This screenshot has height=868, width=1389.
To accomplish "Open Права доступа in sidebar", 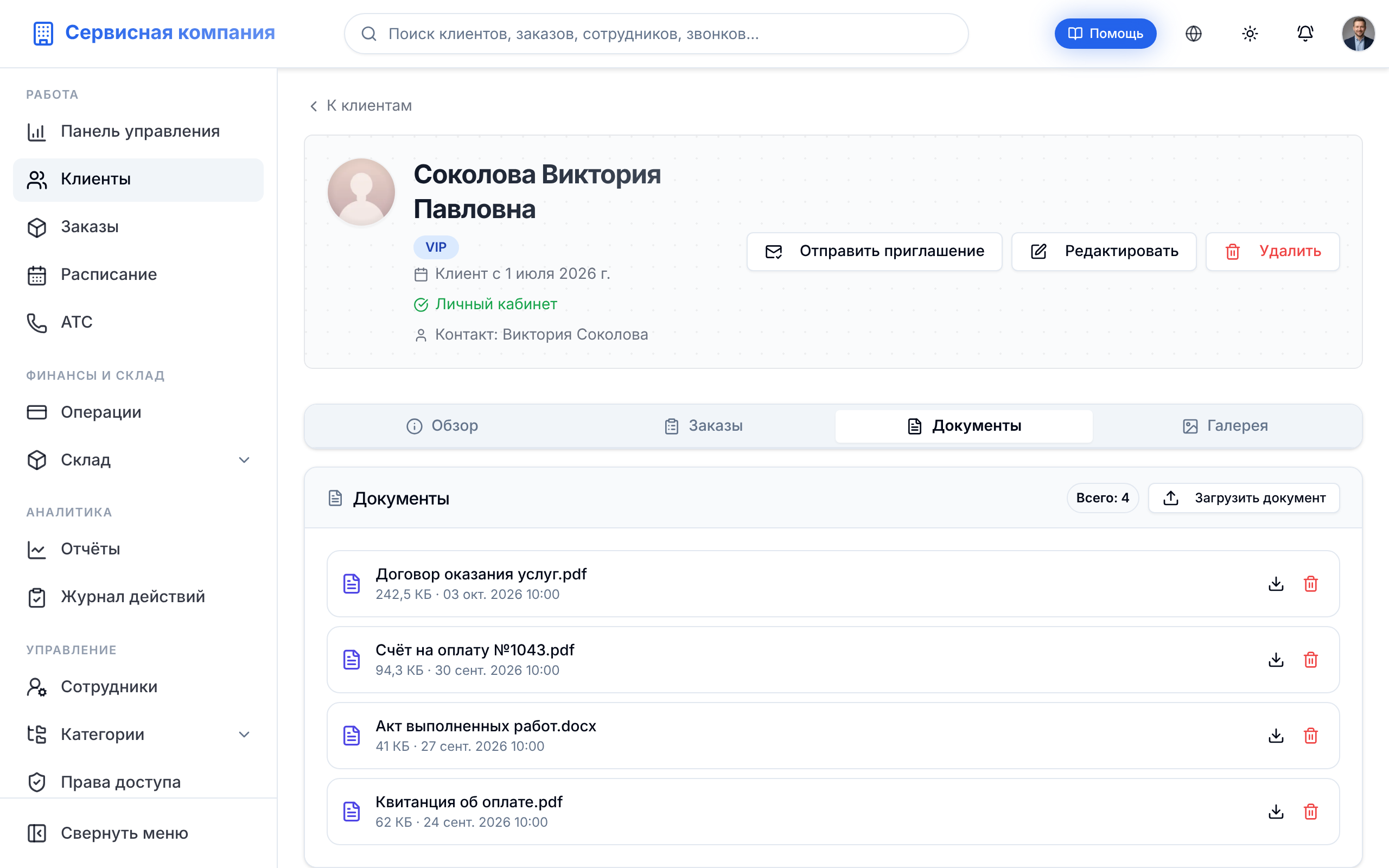I will (138, 782).
